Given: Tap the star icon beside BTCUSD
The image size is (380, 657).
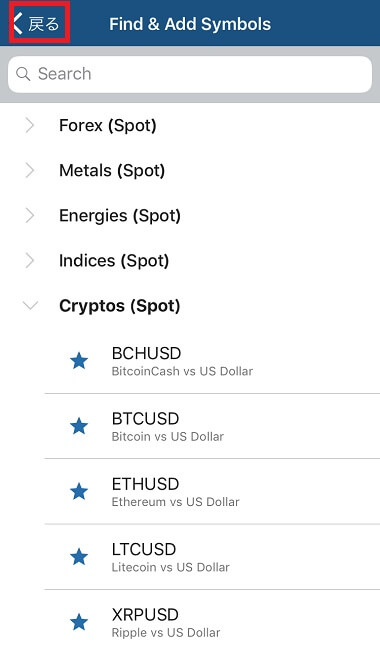Looking at the screenshot, I should (x=79, y=426).
